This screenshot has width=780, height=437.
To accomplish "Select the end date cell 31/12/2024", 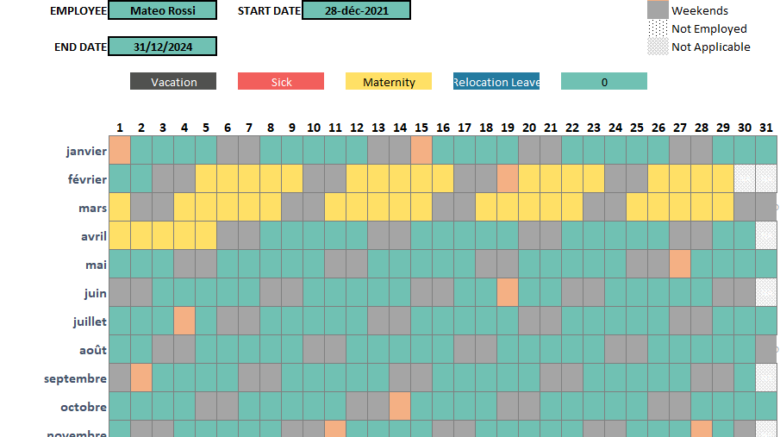I will [162, 47].
